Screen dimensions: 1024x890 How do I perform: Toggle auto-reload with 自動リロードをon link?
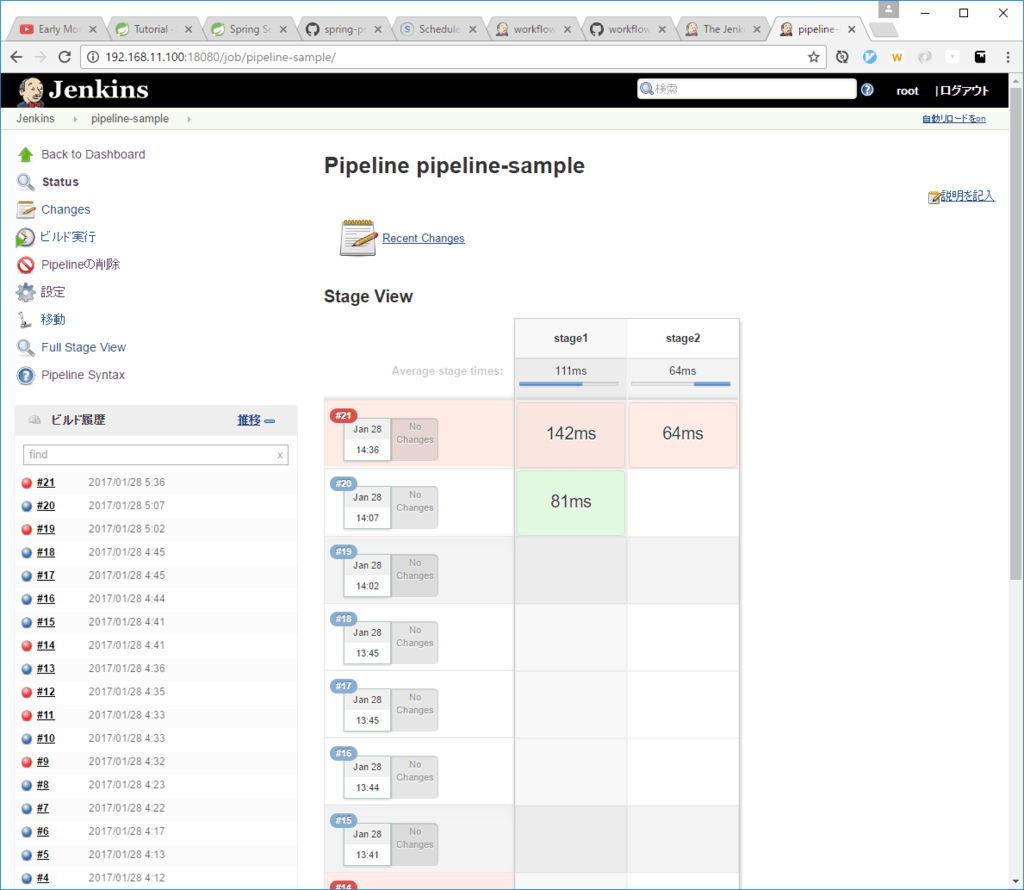pyautogui.click(x=953, y=119)
